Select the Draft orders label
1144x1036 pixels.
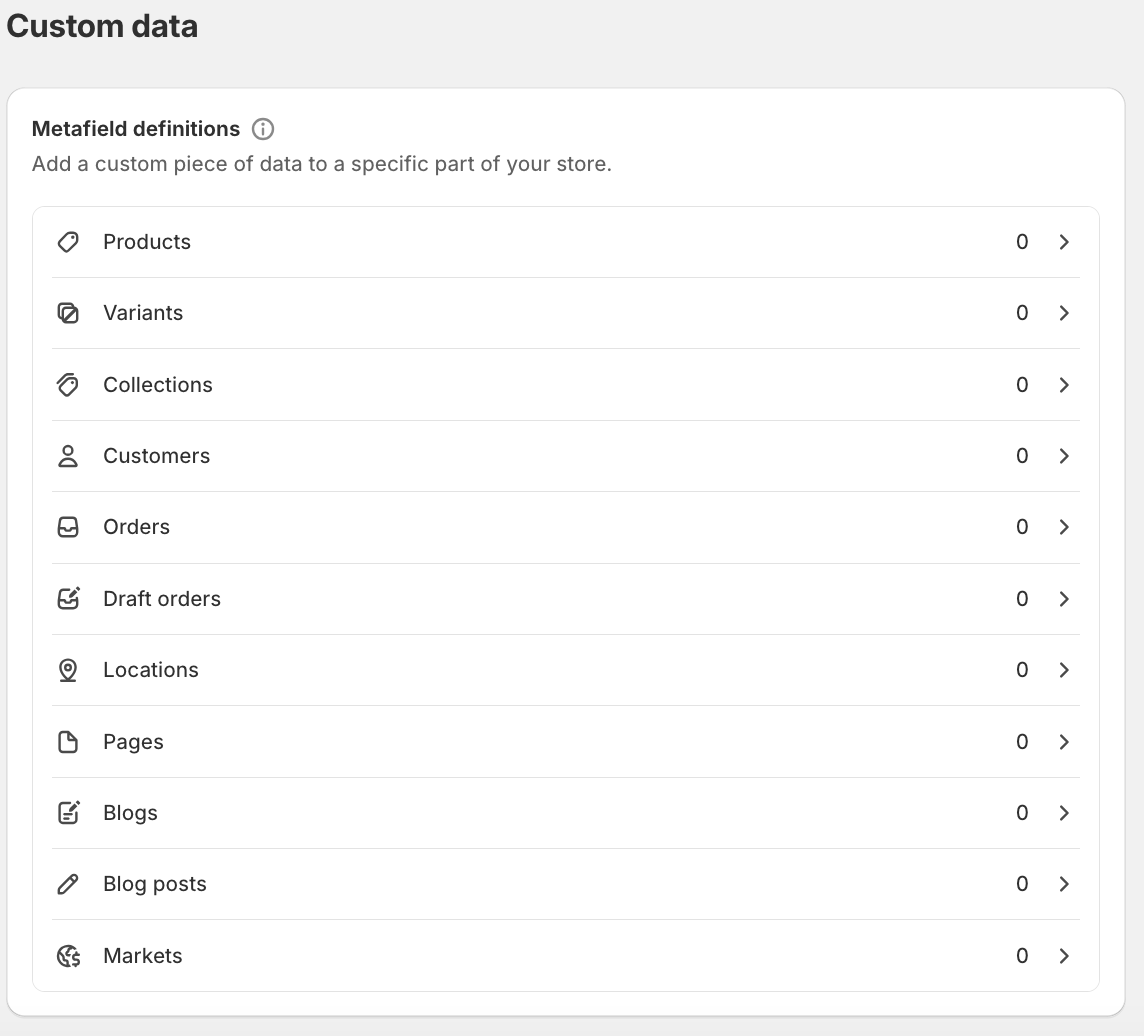pyautogui.click(x=162, y=599)
